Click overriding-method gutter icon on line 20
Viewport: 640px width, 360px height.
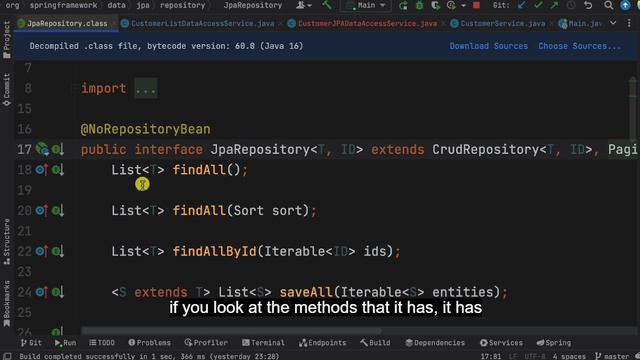(x=42, y=210)
